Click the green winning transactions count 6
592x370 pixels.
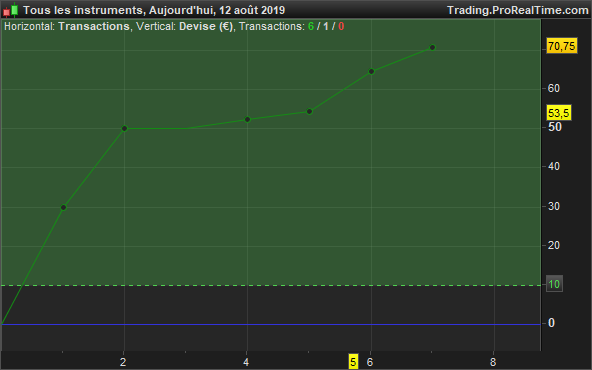[311, 26]
